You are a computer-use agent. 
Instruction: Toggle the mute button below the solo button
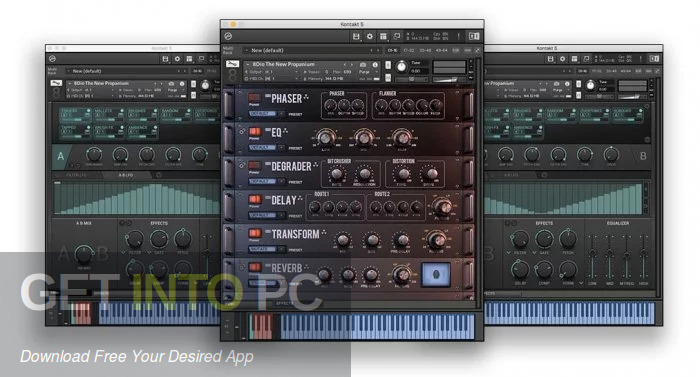click(388, 78)
